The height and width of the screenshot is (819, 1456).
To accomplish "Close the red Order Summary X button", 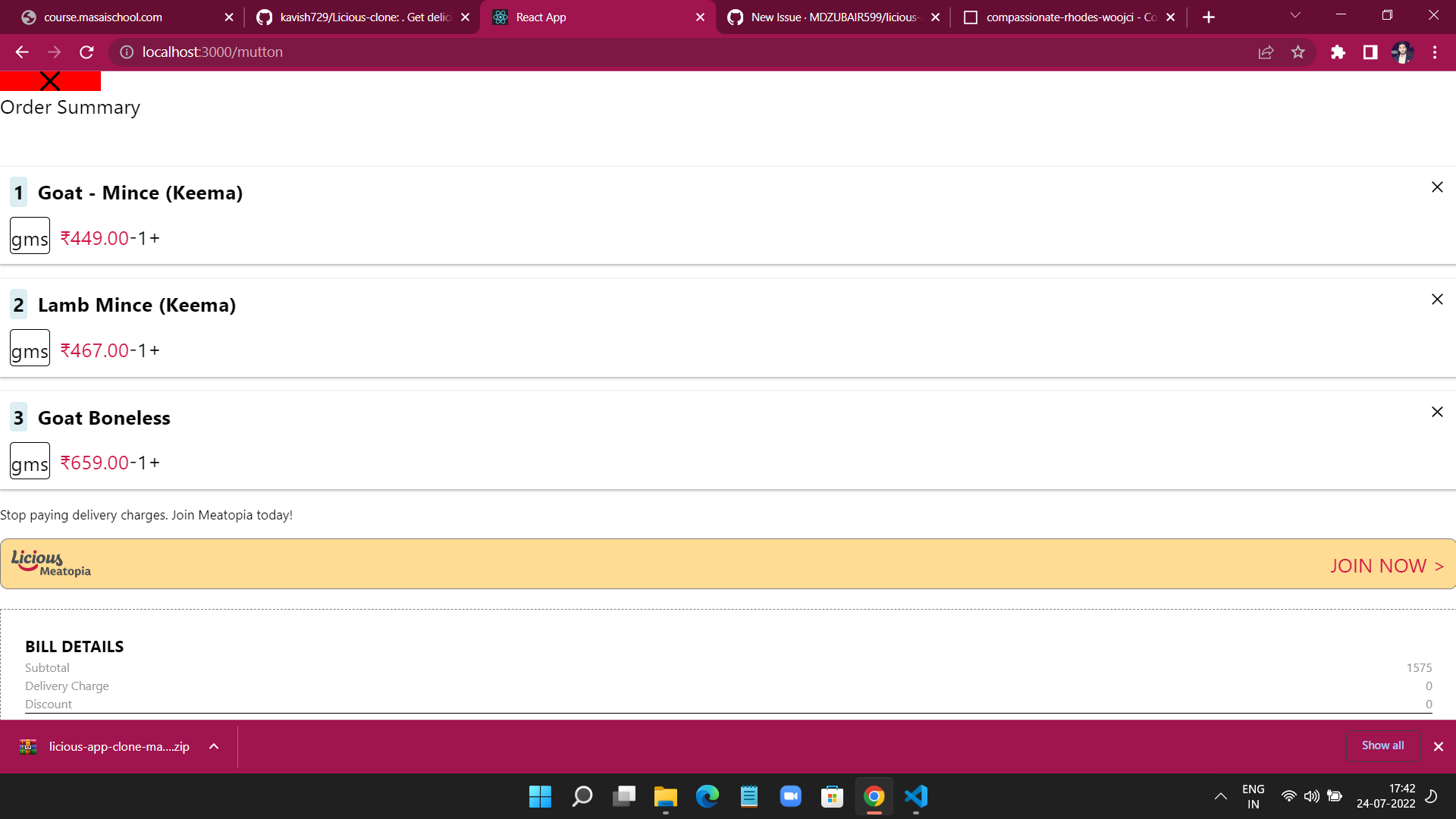I will pyautogui.click(x=50, y=81).
